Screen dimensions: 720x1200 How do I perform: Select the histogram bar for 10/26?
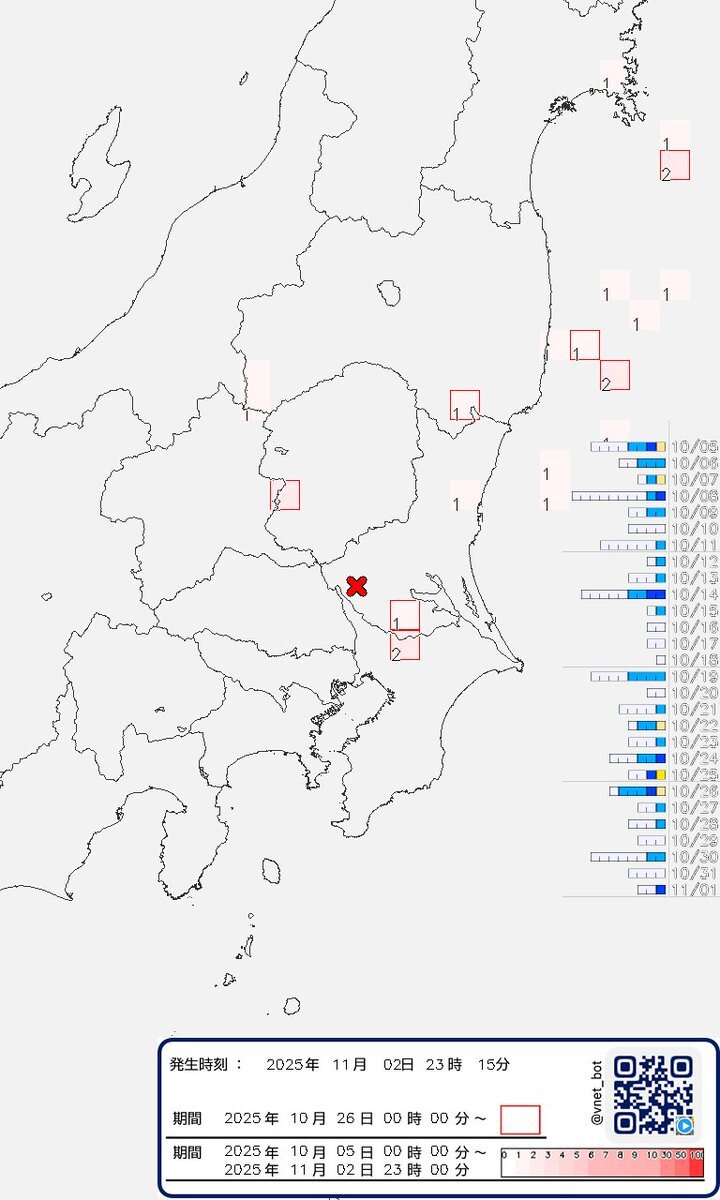(x=638, y=791)
